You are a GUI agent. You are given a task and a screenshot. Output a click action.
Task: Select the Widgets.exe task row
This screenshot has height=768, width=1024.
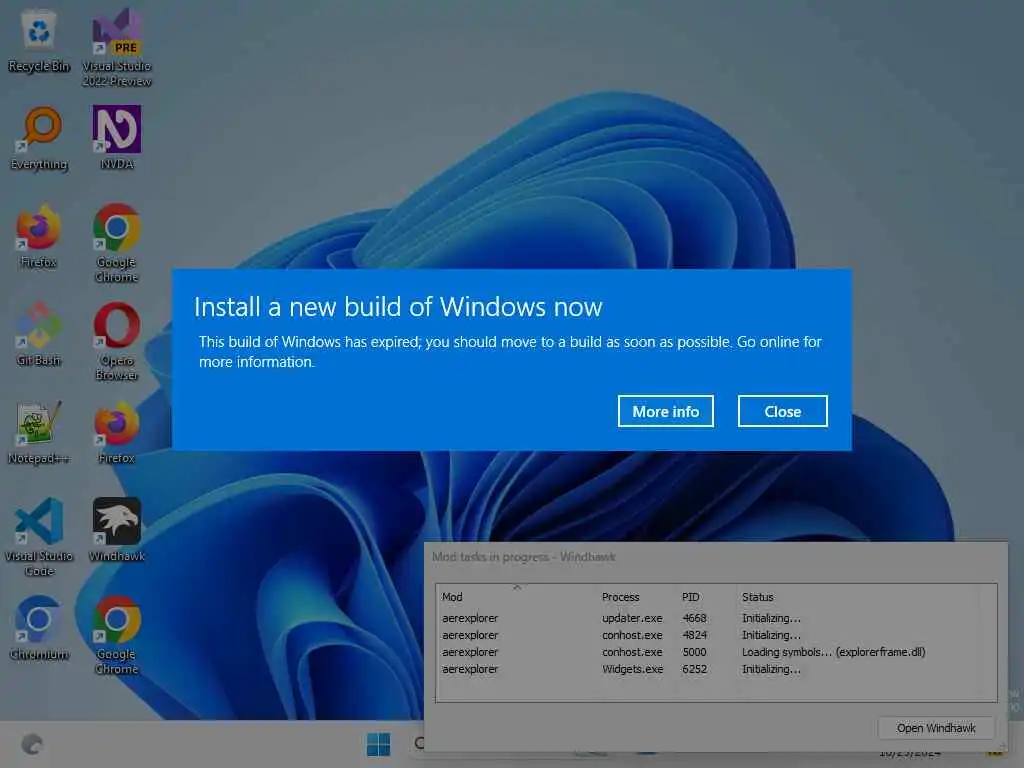(716, 669)
